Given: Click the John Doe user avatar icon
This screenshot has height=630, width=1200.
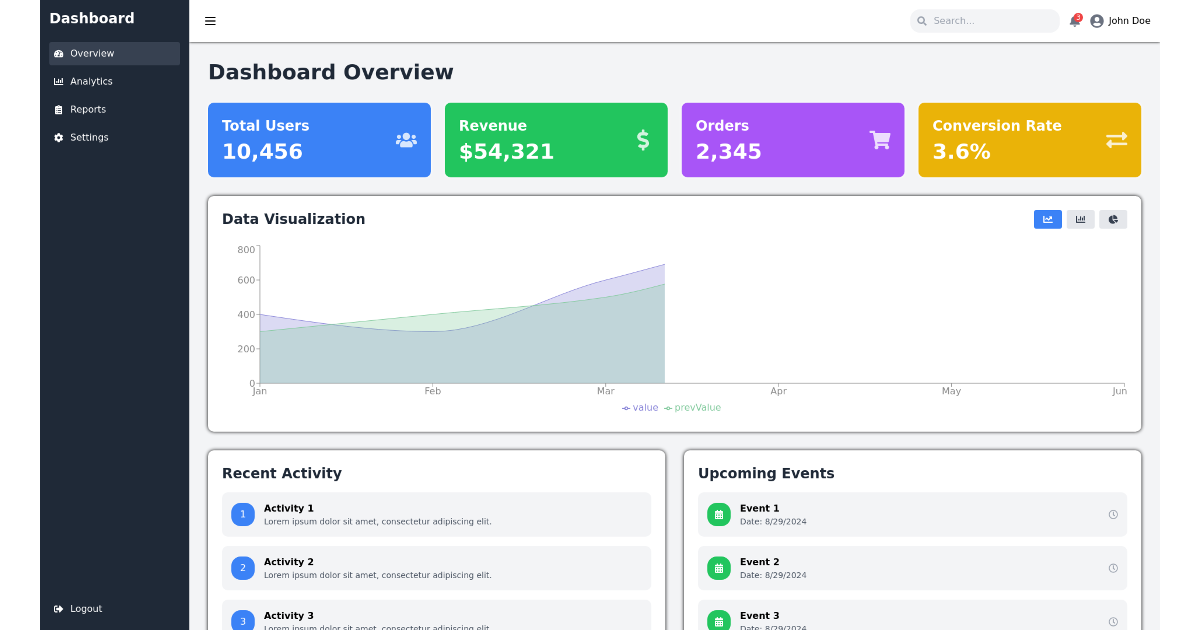Looking at the screenshot, I should 1097,21.
